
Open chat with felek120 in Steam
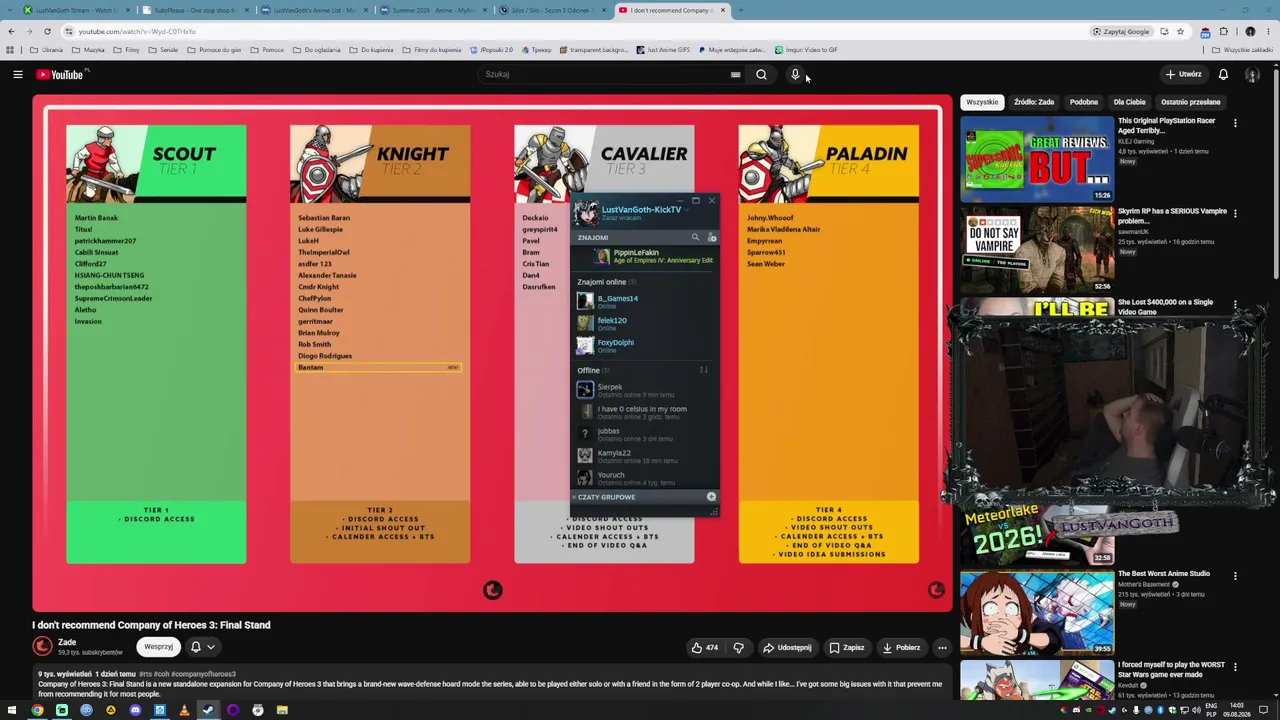[645, 323]
